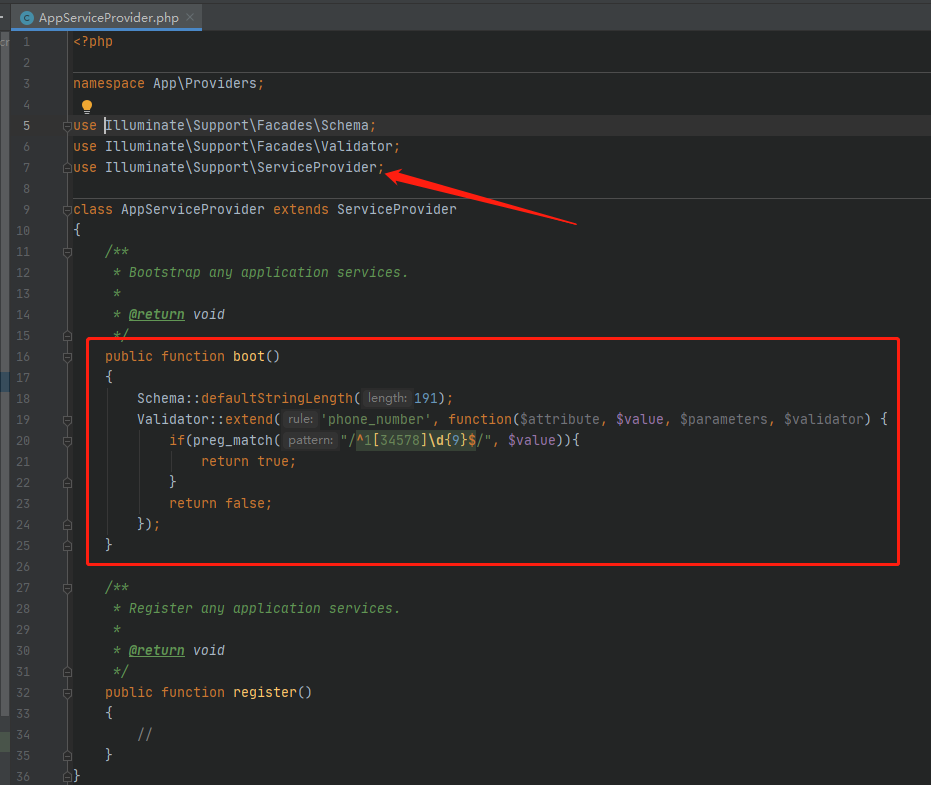The image size is (931, 785).
Task: Click the fold end marker at line 15
Action: pyautogui.click(x=67, y=336)
